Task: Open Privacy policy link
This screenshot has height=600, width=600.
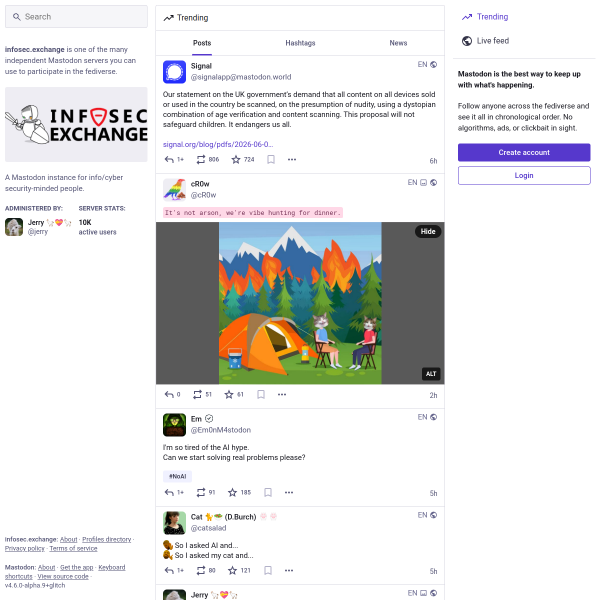Action: 24,548
